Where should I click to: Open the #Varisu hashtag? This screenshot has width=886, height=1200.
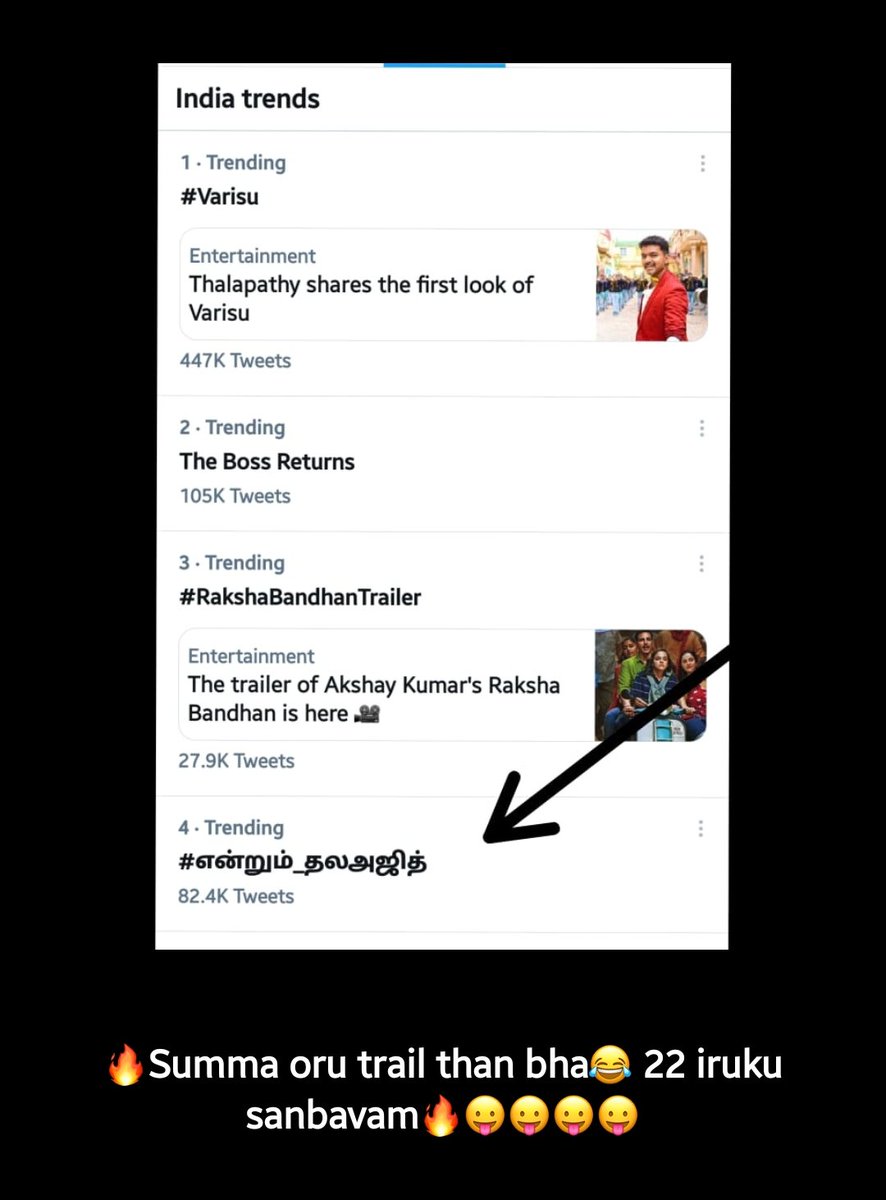pyautogui.click(x=219, y=197)
